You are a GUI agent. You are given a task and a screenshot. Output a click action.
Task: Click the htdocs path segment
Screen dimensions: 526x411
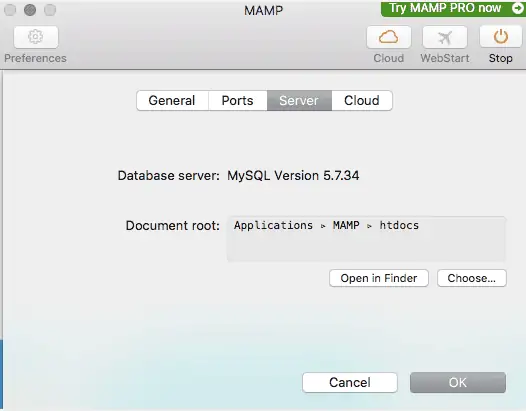coord(399,225)
